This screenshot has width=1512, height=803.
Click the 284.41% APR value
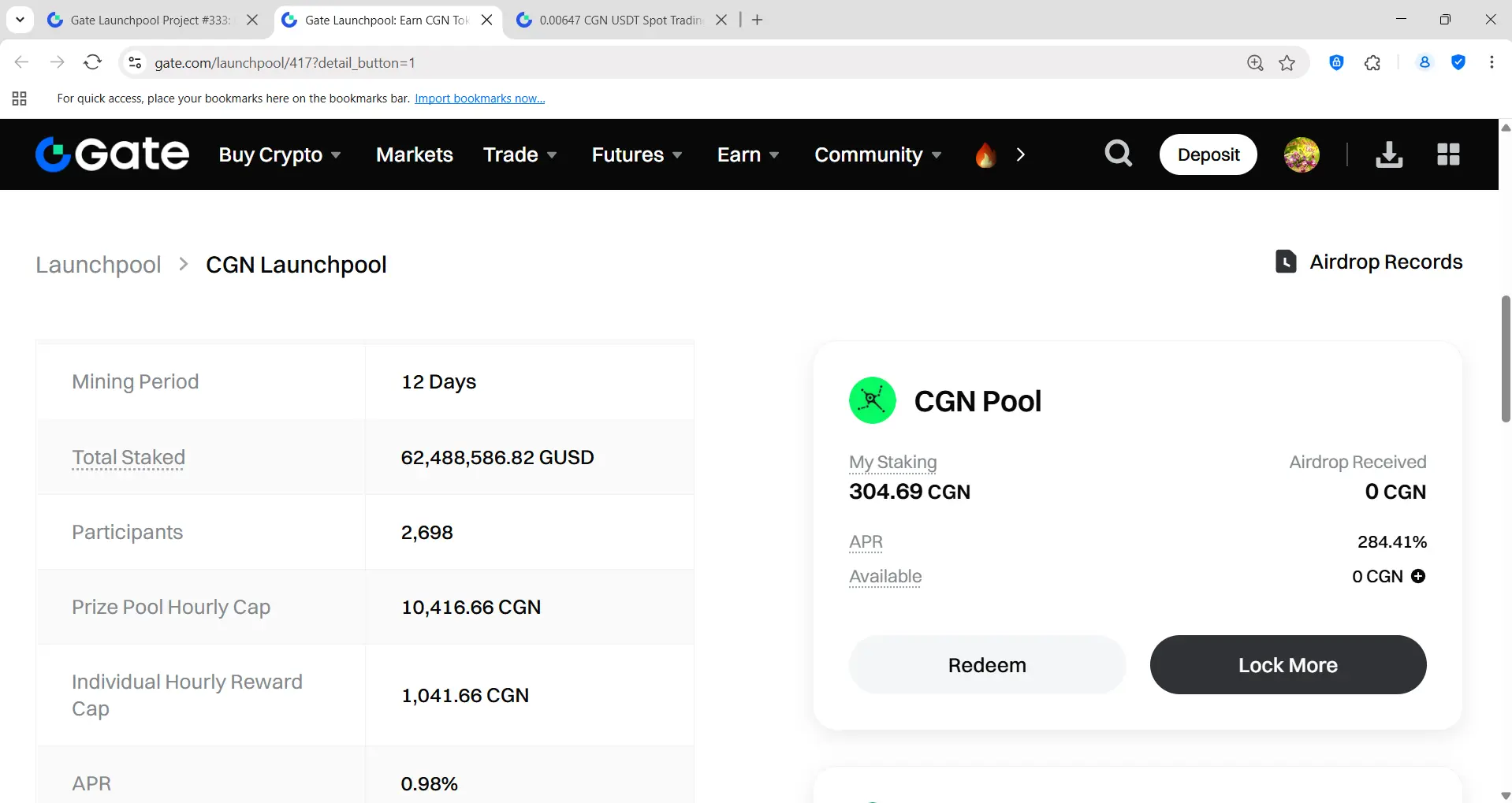coord(1392,542)
